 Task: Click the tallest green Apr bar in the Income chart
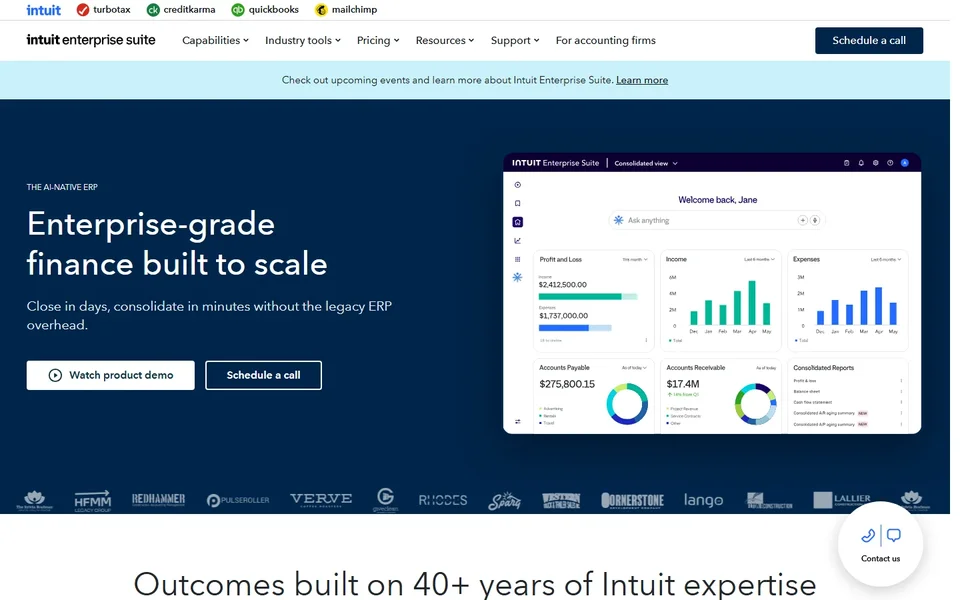(752, 302)
